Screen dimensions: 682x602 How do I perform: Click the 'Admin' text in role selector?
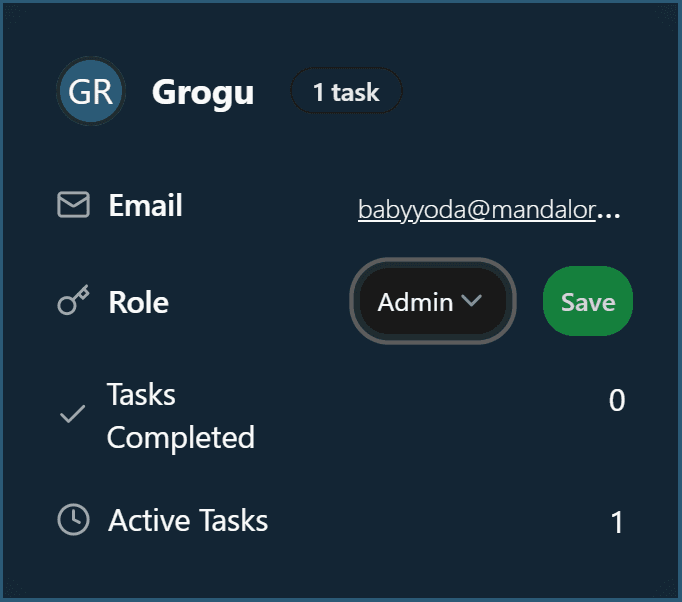click(416, 302)
